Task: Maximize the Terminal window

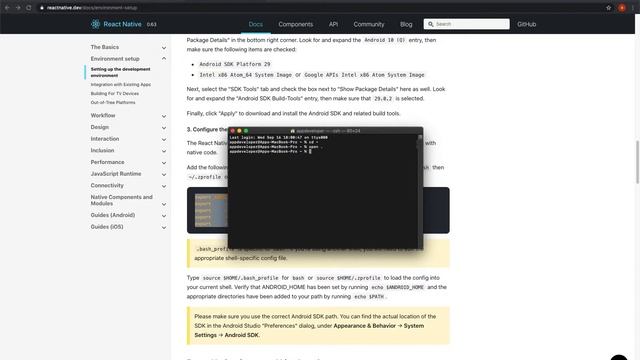Action: (x=246, y=131)
